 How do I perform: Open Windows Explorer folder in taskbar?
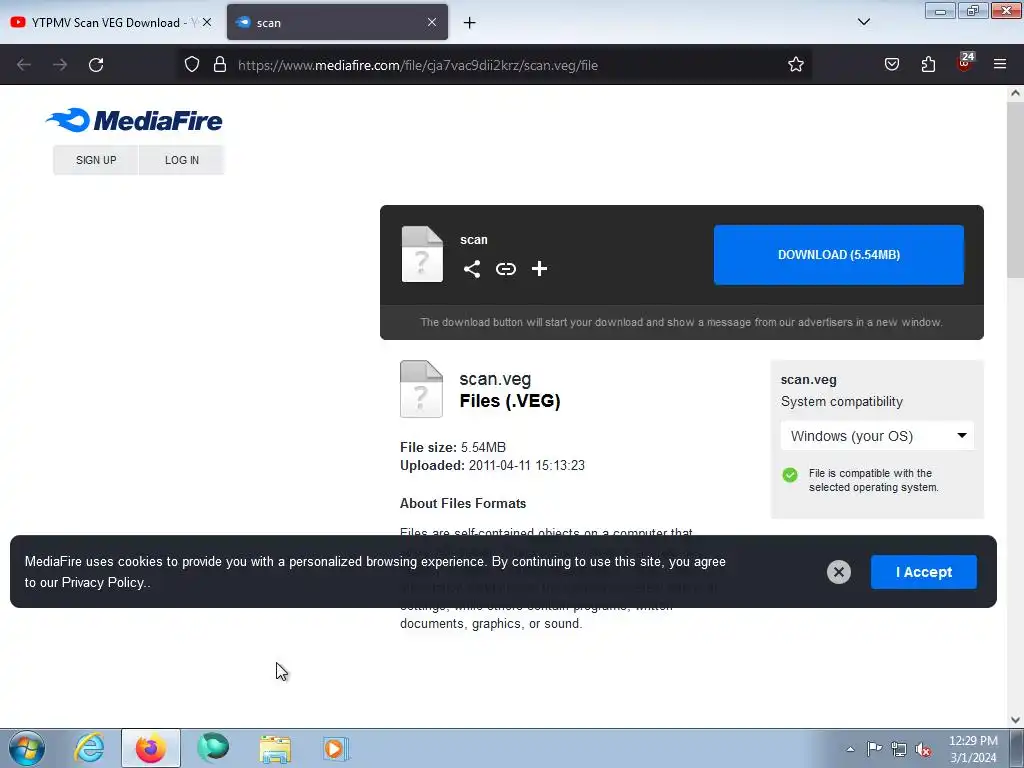[x=275, y=748]
